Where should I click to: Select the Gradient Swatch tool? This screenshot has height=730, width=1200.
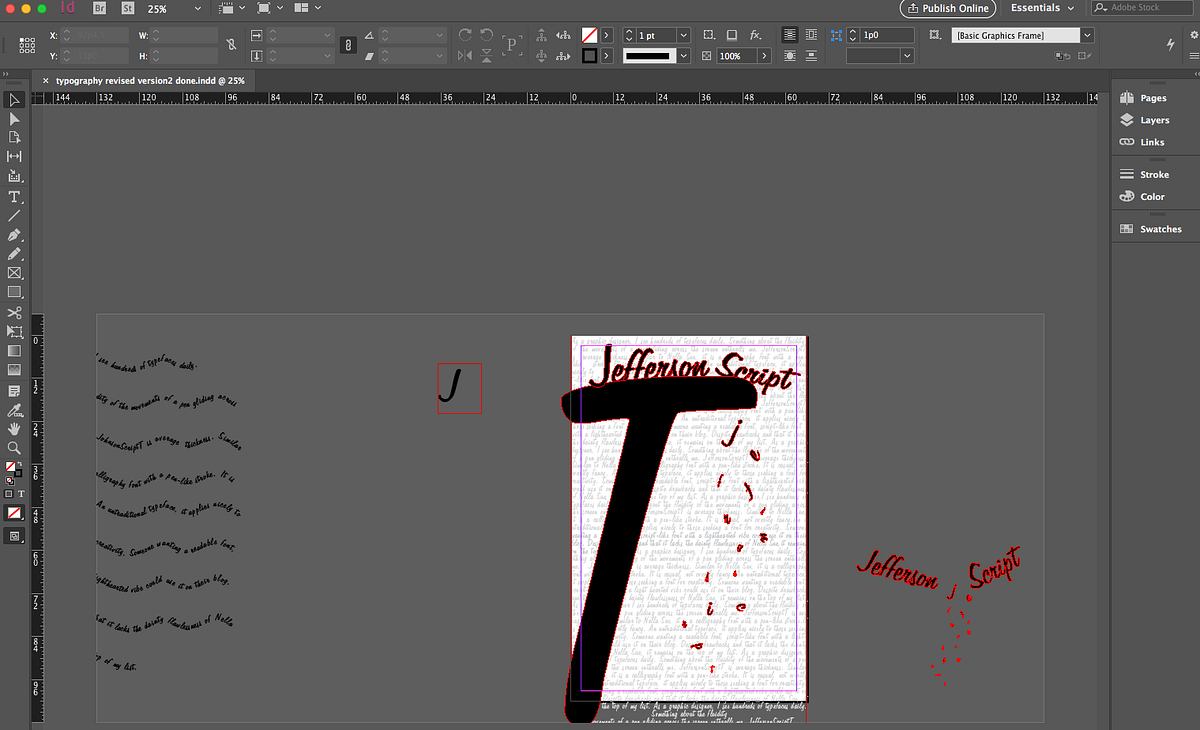tap(14, 351)
